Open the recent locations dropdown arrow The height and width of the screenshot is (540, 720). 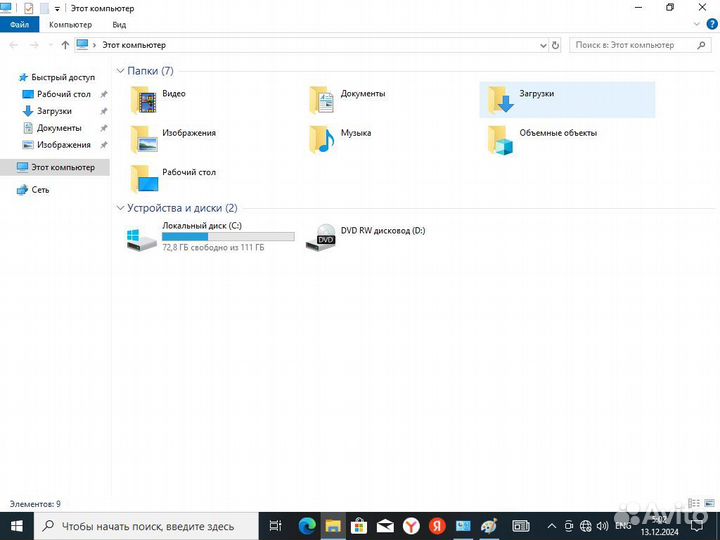[50, 45]
